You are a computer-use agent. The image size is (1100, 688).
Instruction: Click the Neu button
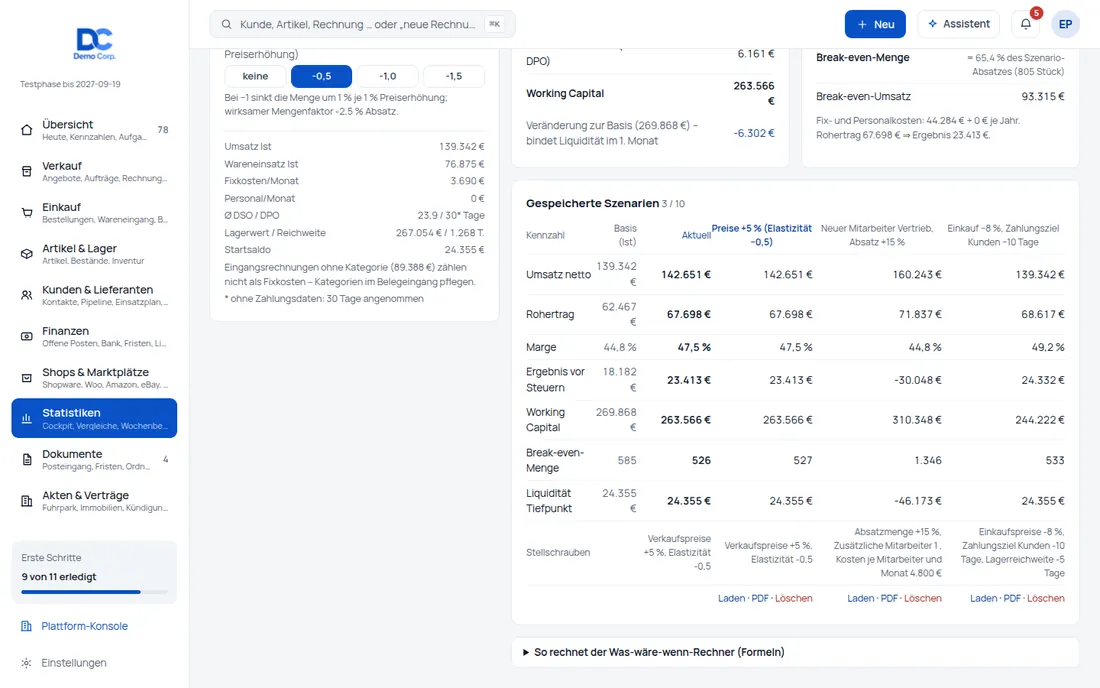coord(875,24)
